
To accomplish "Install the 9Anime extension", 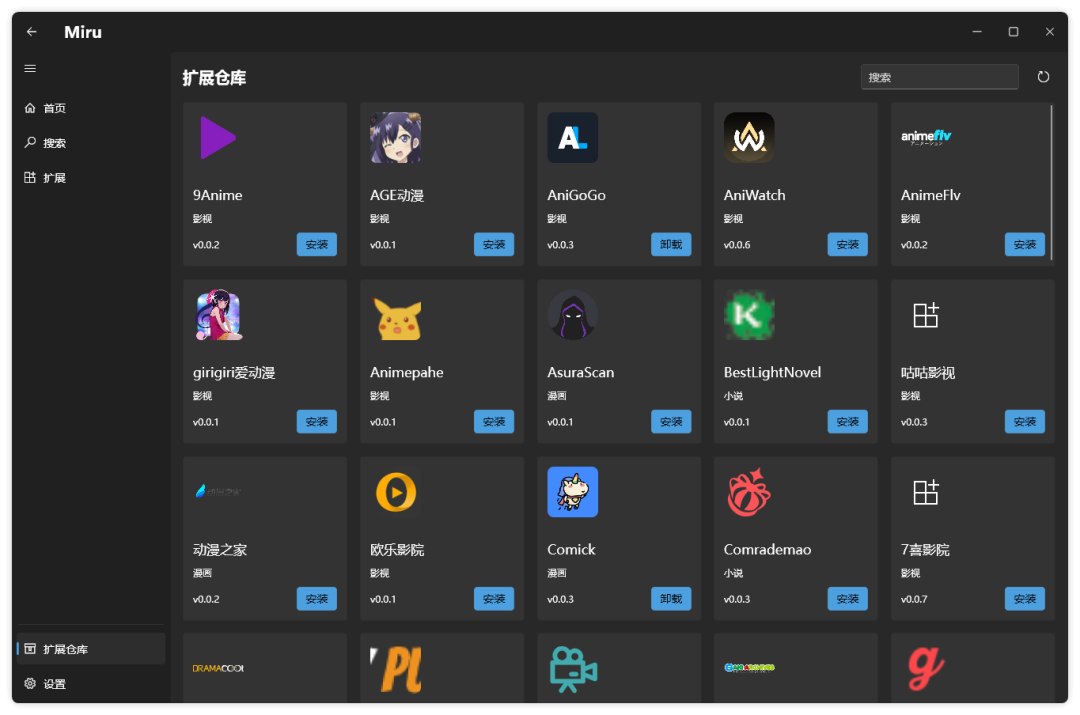I will point(317,244).
